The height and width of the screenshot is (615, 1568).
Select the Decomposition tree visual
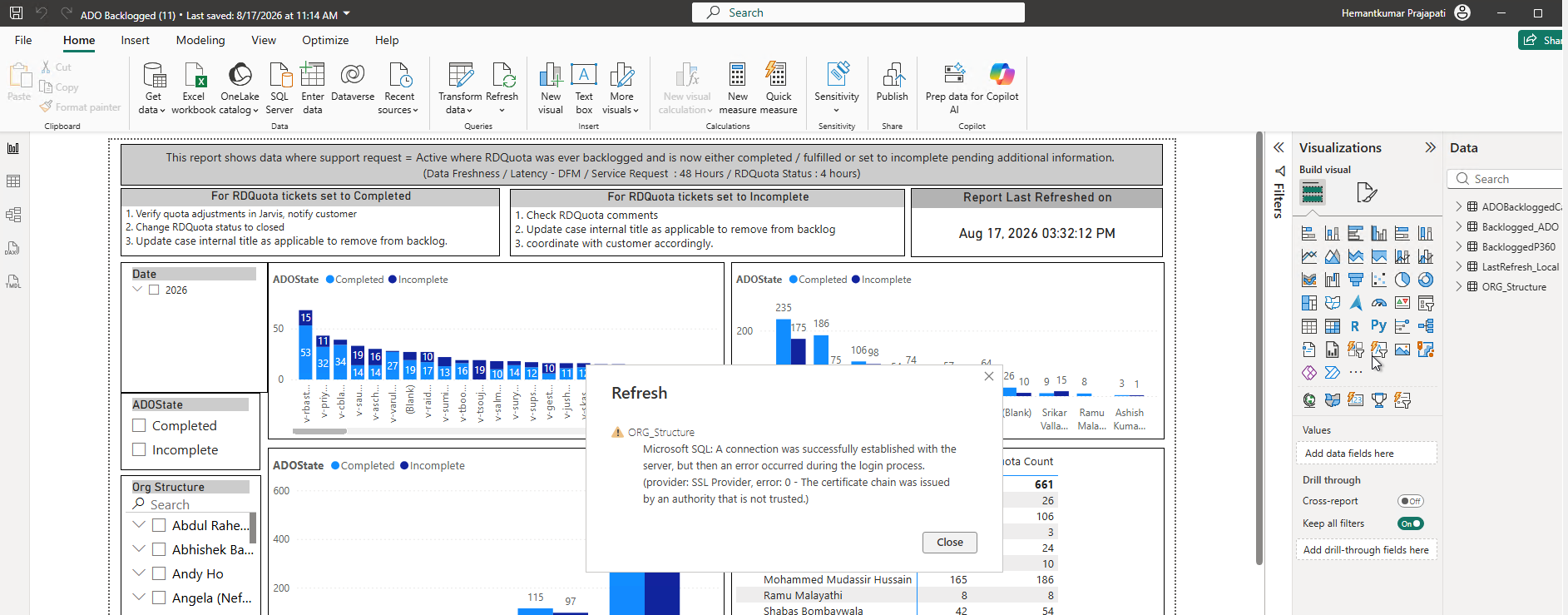click(1426, 326)
